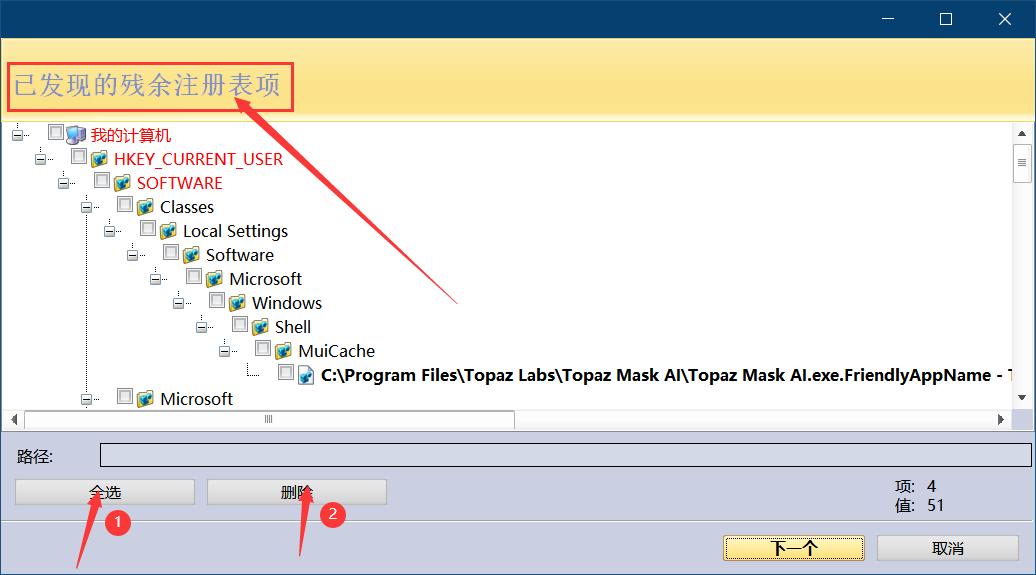
Task: Click the Classes registry key icon
Action: (145, 207)
